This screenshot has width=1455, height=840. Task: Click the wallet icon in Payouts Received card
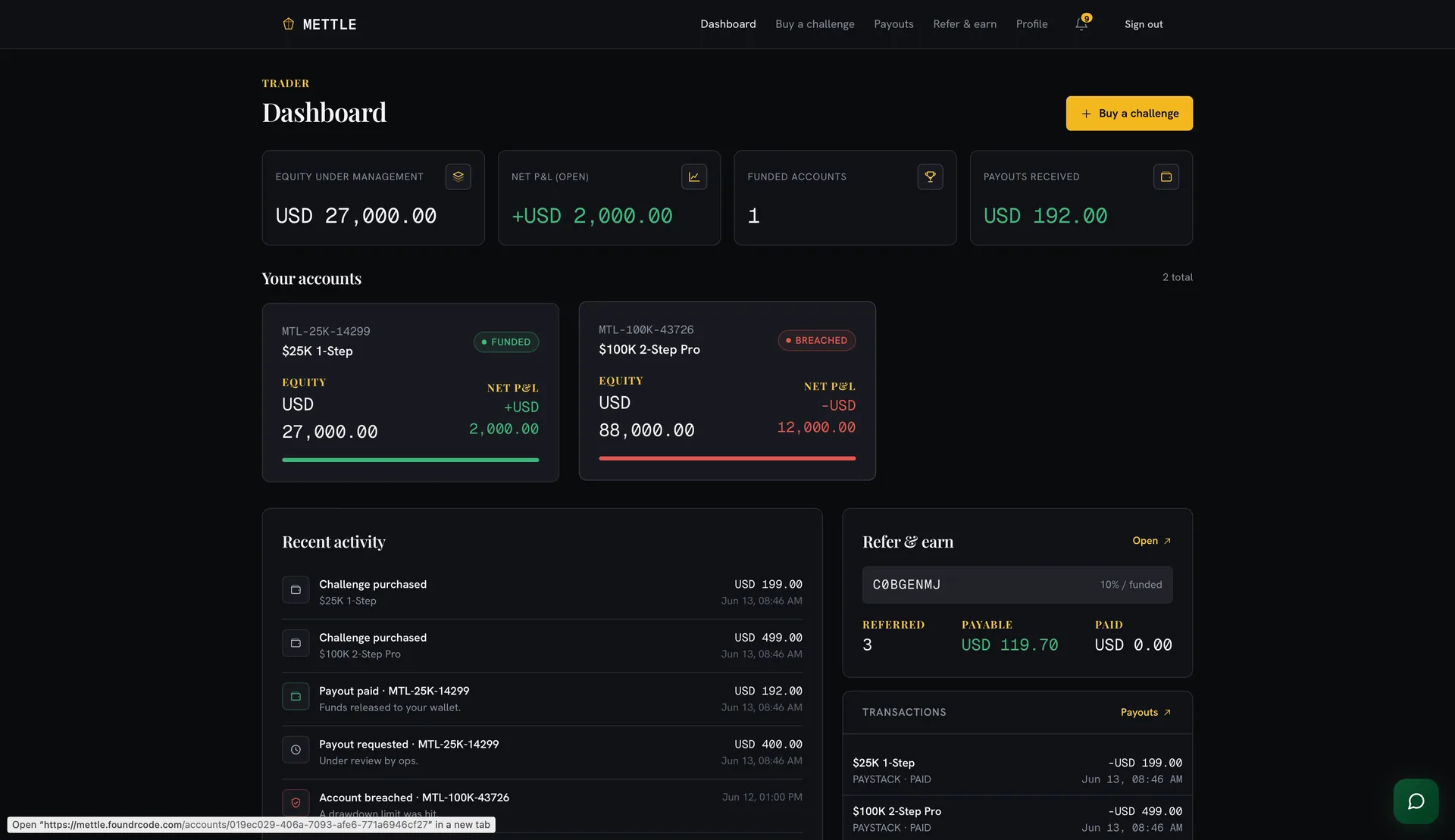[1166, 176]
